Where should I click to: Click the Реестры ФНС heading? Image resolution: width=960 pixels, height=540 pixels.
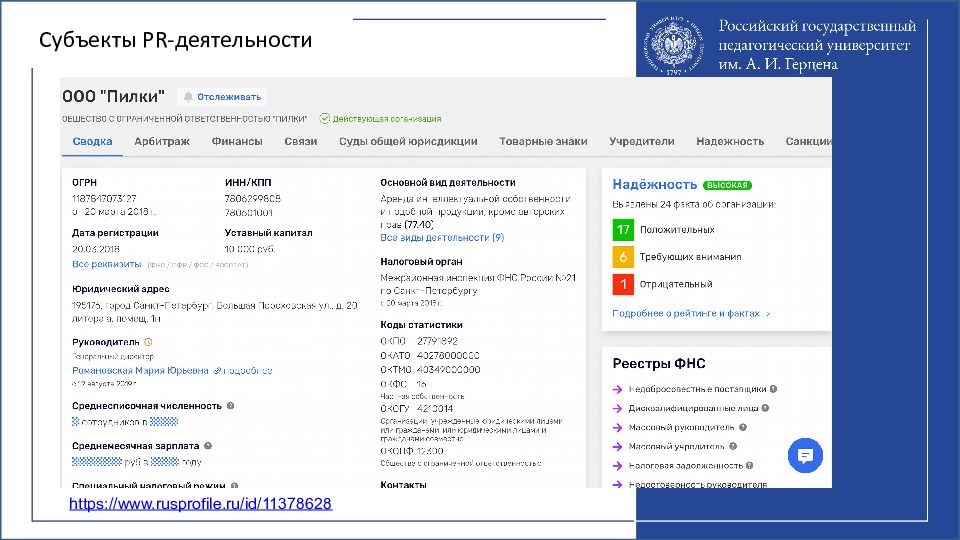click(x=659, y=364)
